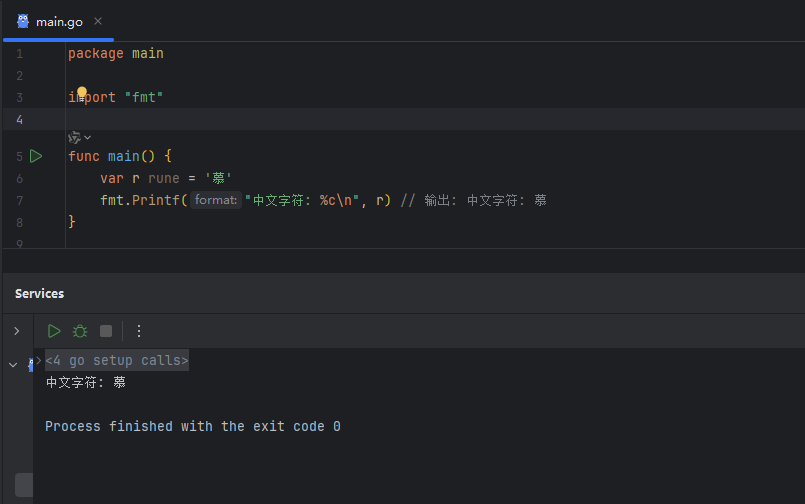Open the dropdown arrow above func main
805x504 pixels.
point(88,138)
